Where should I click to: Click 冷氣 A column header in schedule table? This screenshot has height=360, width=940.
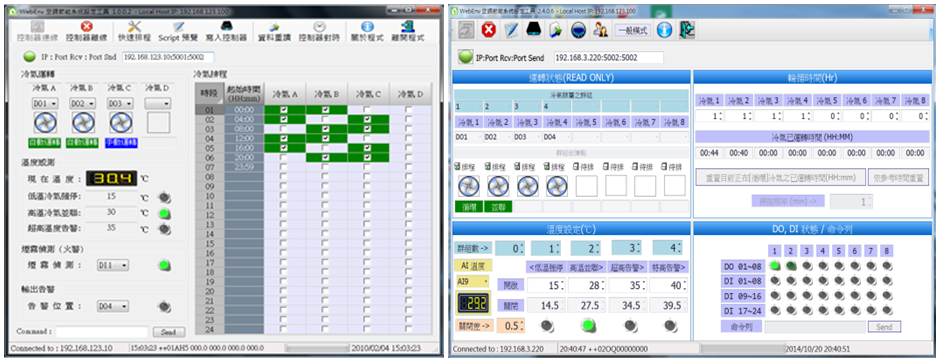click(285, 94)
